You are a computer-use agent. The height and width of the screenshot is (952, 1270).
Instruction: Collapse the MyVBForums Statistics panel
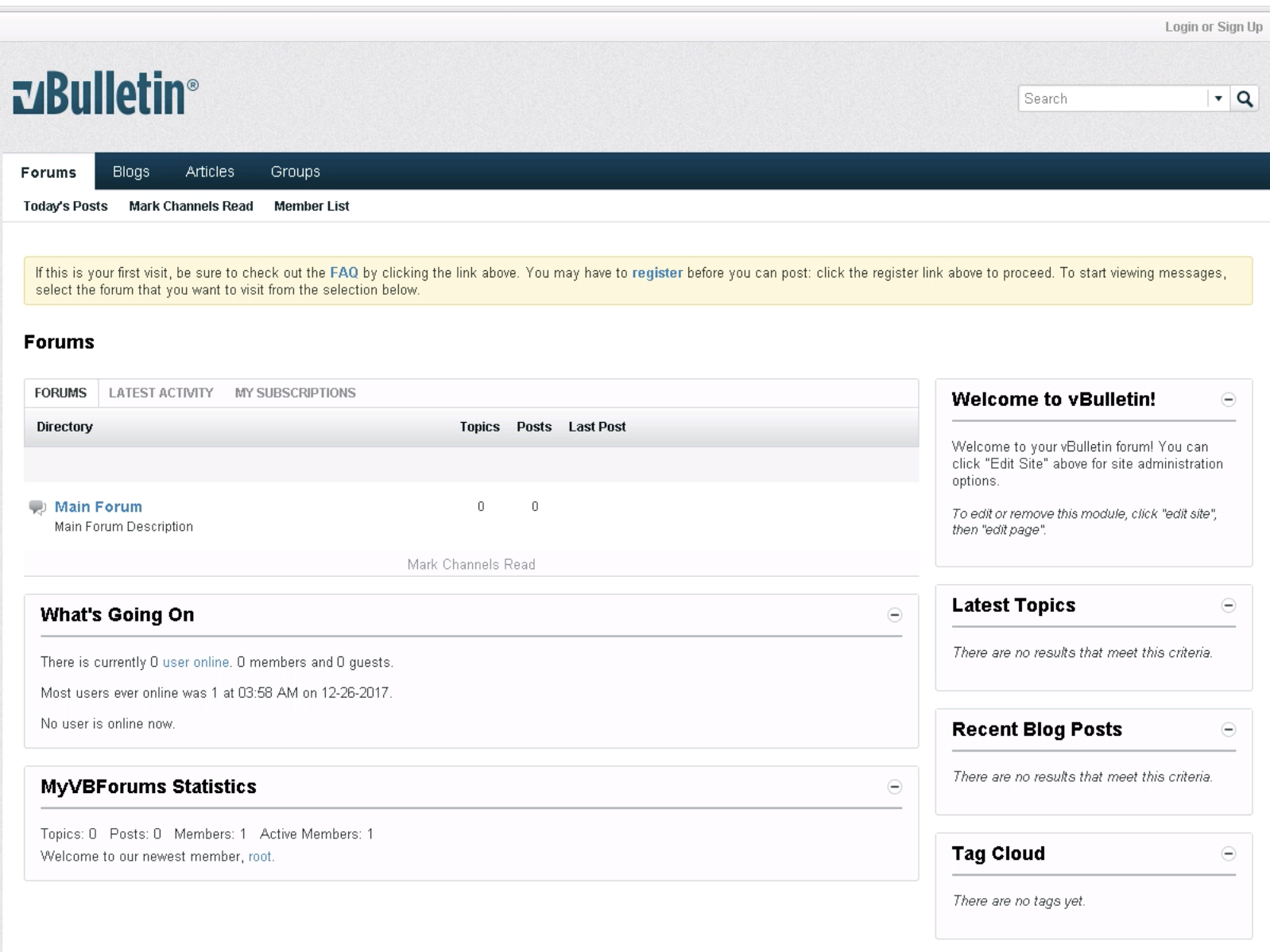point(894,787)
